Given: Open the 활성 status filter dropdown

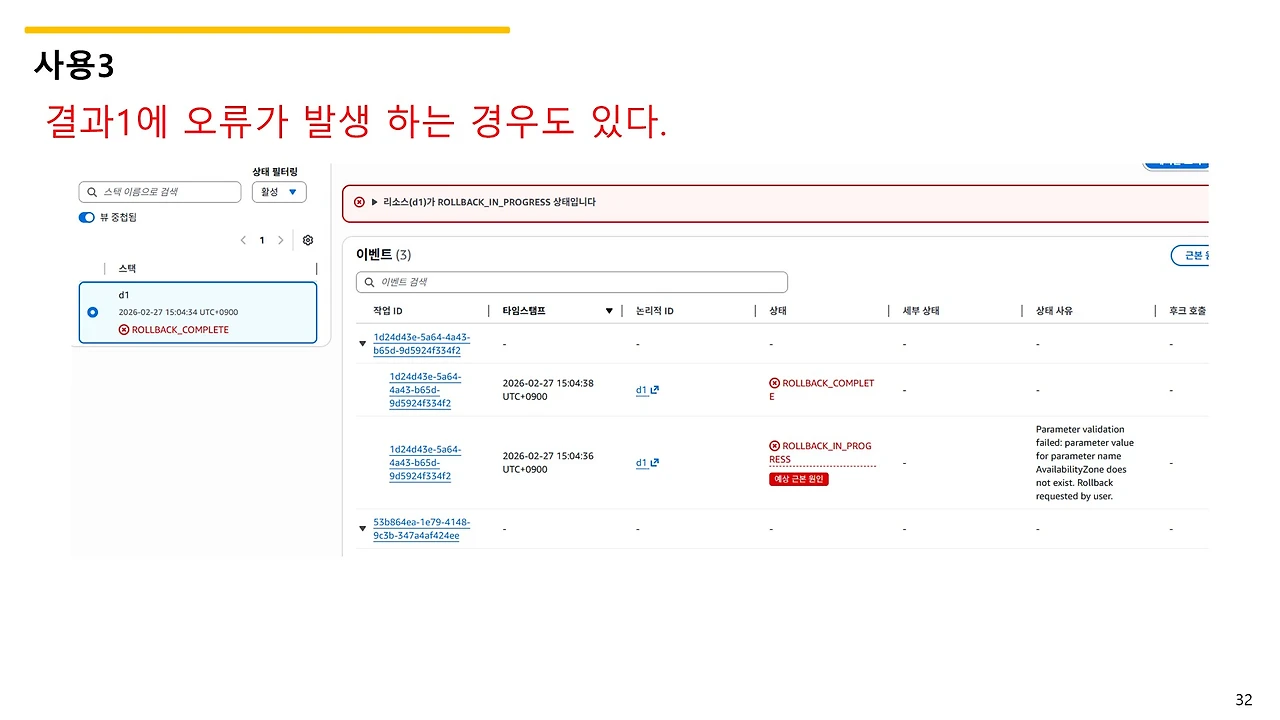Looking at the screenshot, I should click(x=279, y=191).
